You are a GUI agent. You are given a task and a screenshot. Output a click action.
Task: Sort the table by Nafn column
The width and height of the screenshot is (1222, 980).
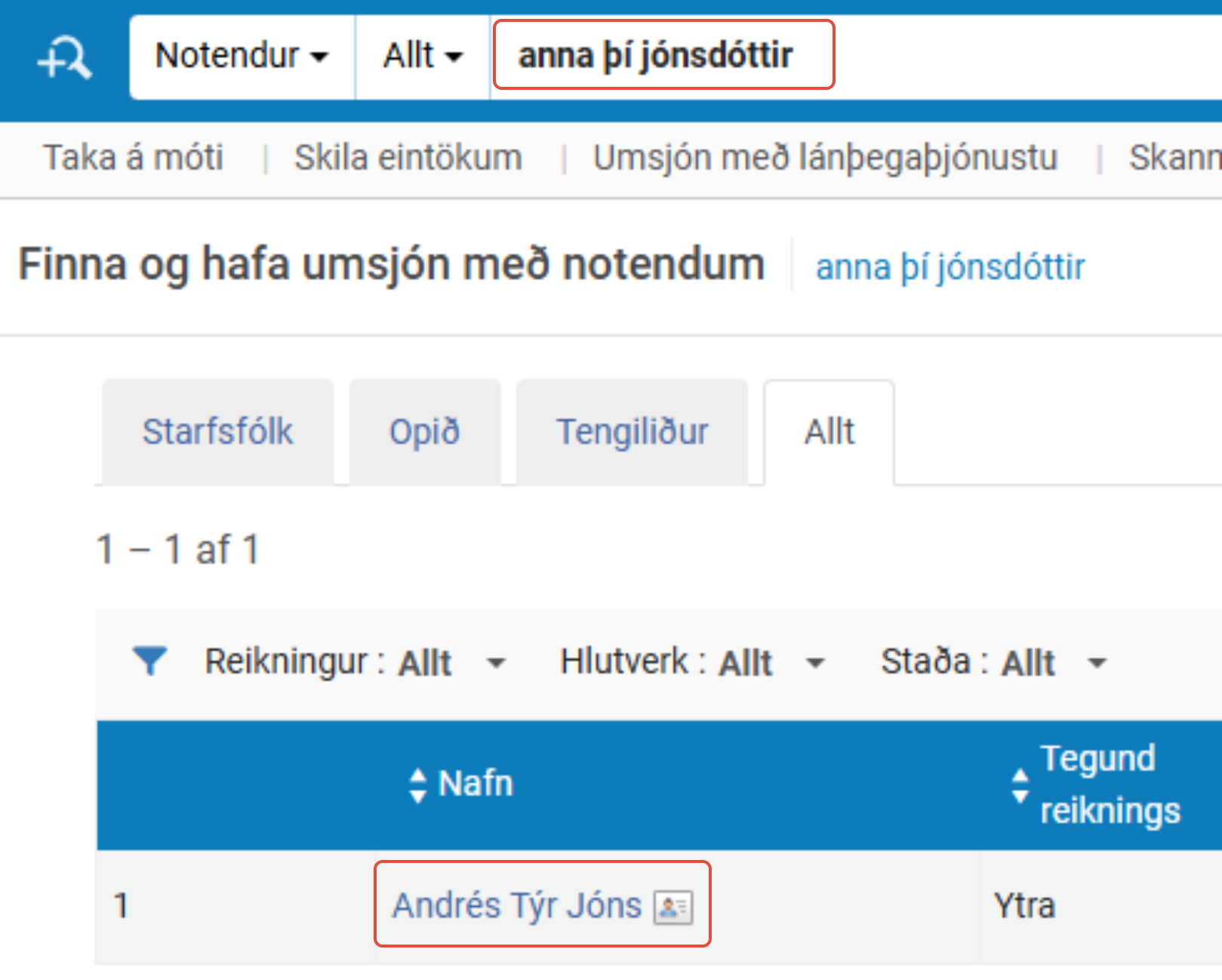coord(461,784)
